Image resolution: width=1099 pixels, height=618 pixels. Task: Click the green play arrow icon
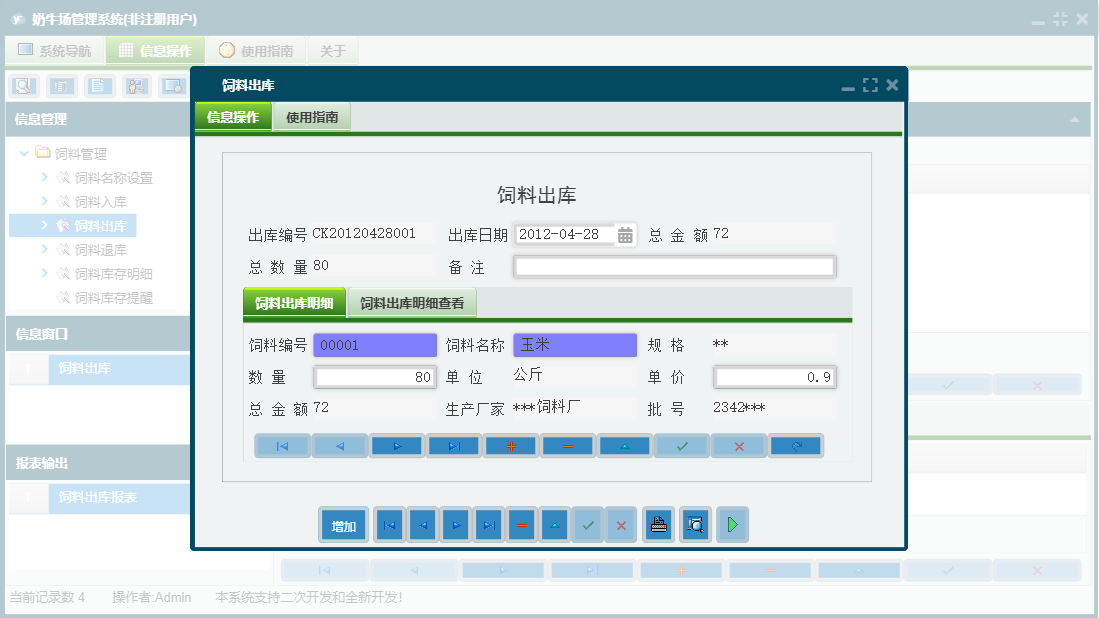tap(732, 525)
